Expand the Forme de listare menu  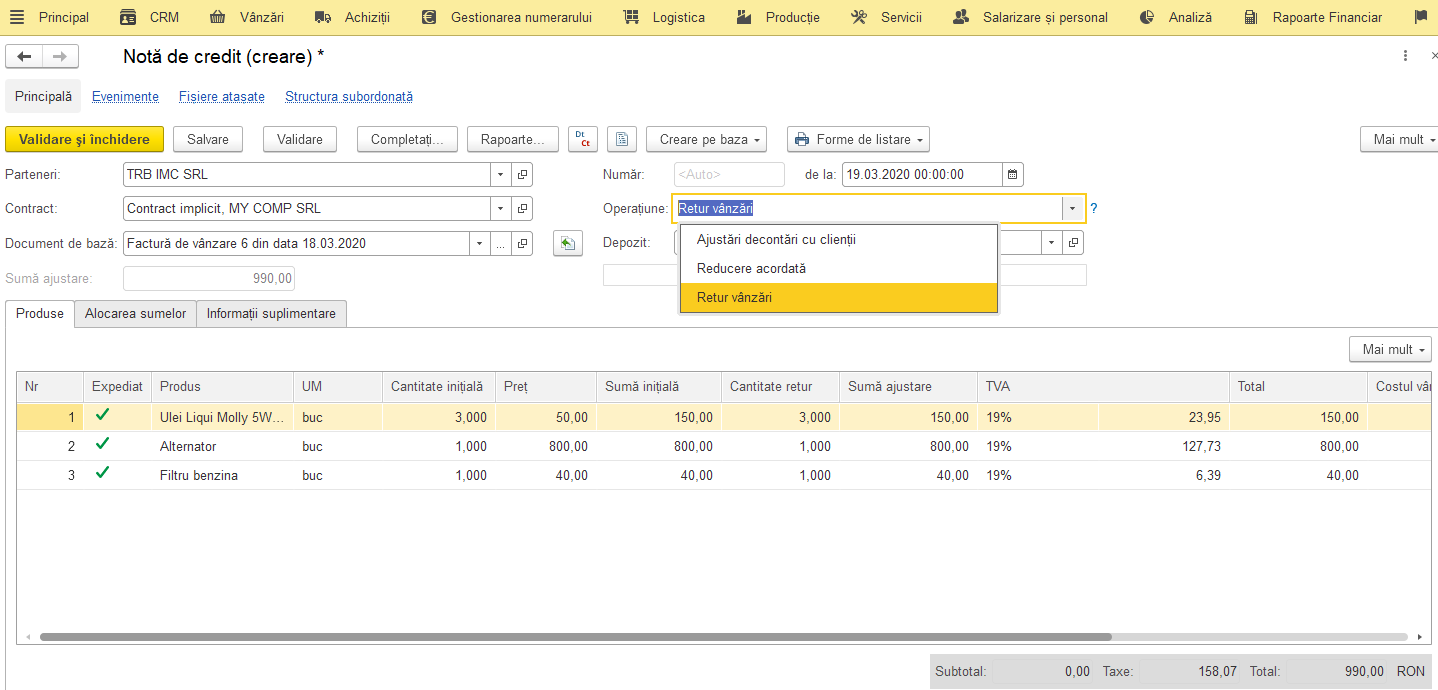pos(859,139)
